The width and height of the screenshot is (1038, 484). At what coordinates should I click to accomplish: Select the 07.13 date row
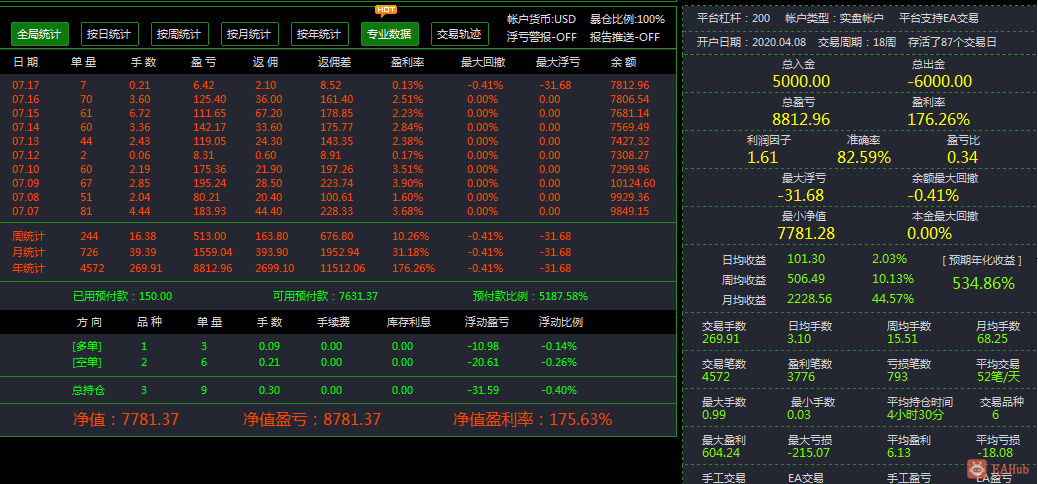point(338,141)
